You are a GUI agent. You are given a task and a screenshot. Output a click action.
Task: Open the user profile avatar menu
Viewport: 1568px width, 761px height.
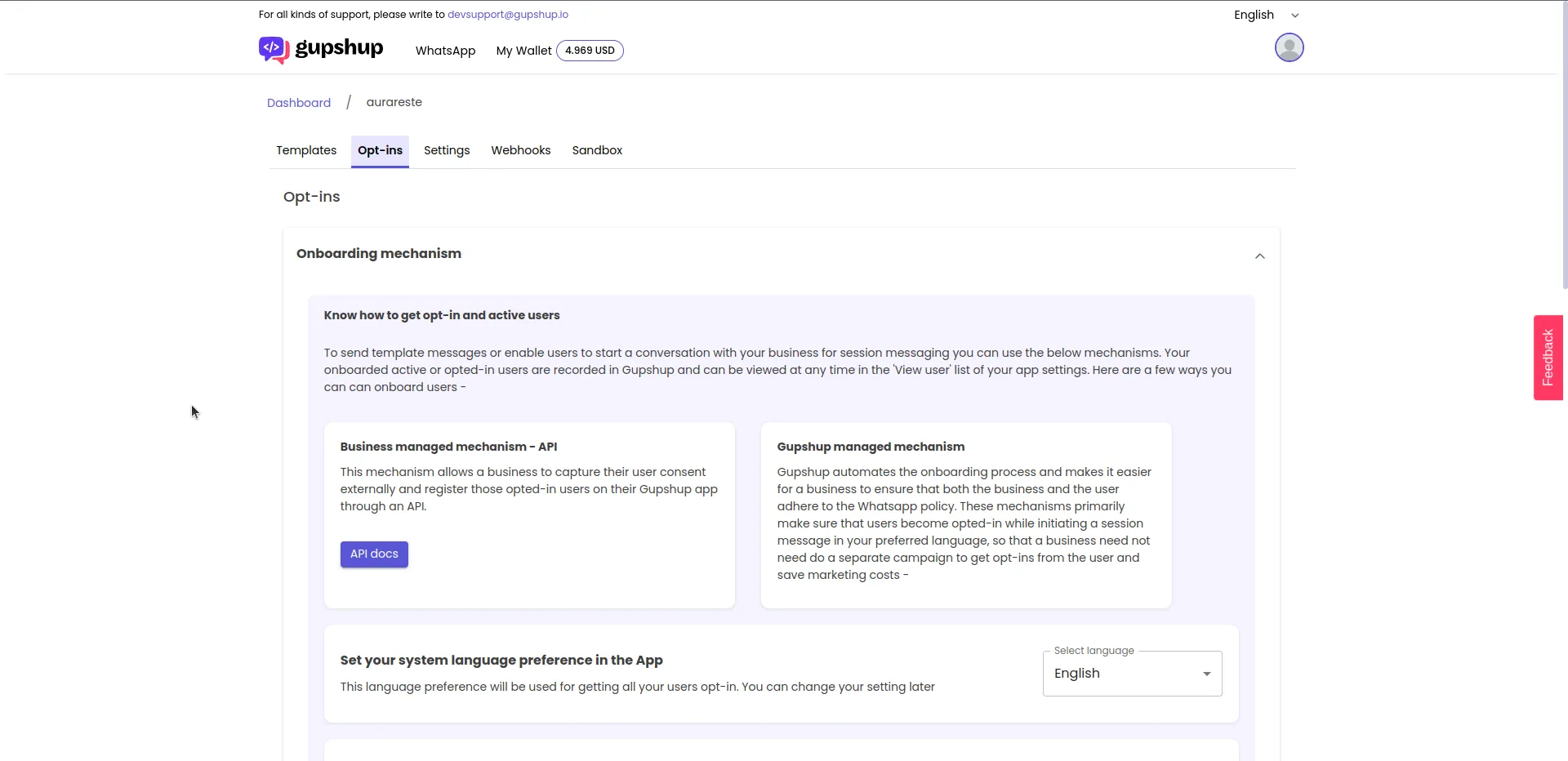[x=1289, y=47]
